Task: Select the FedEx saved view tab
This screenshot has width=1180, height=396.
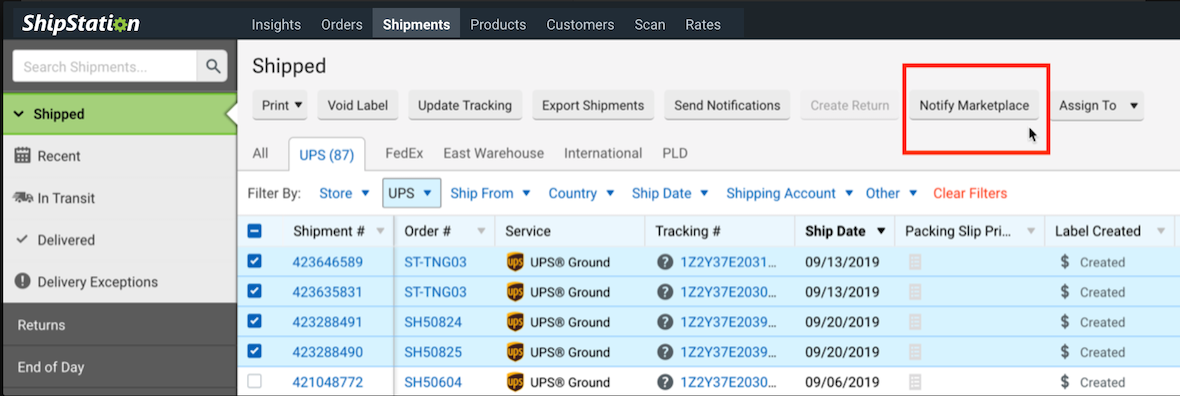Action: click(404, 153)
